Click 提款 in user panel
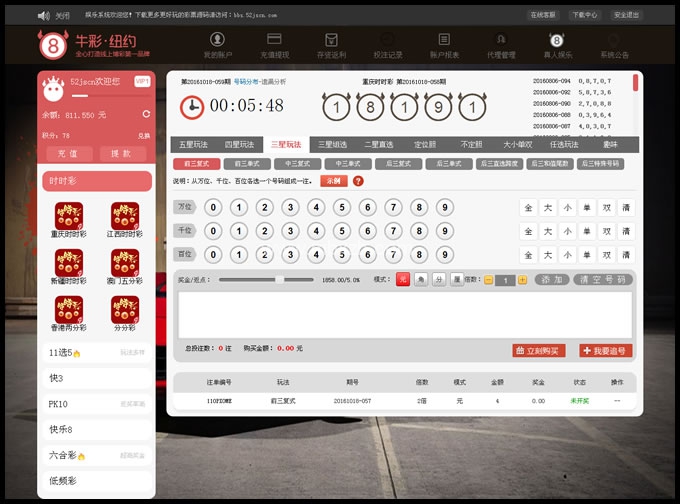 [x=123, y=154]
